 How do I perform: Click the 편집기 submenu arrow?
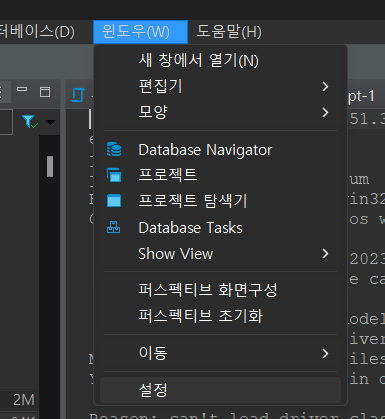325,87
